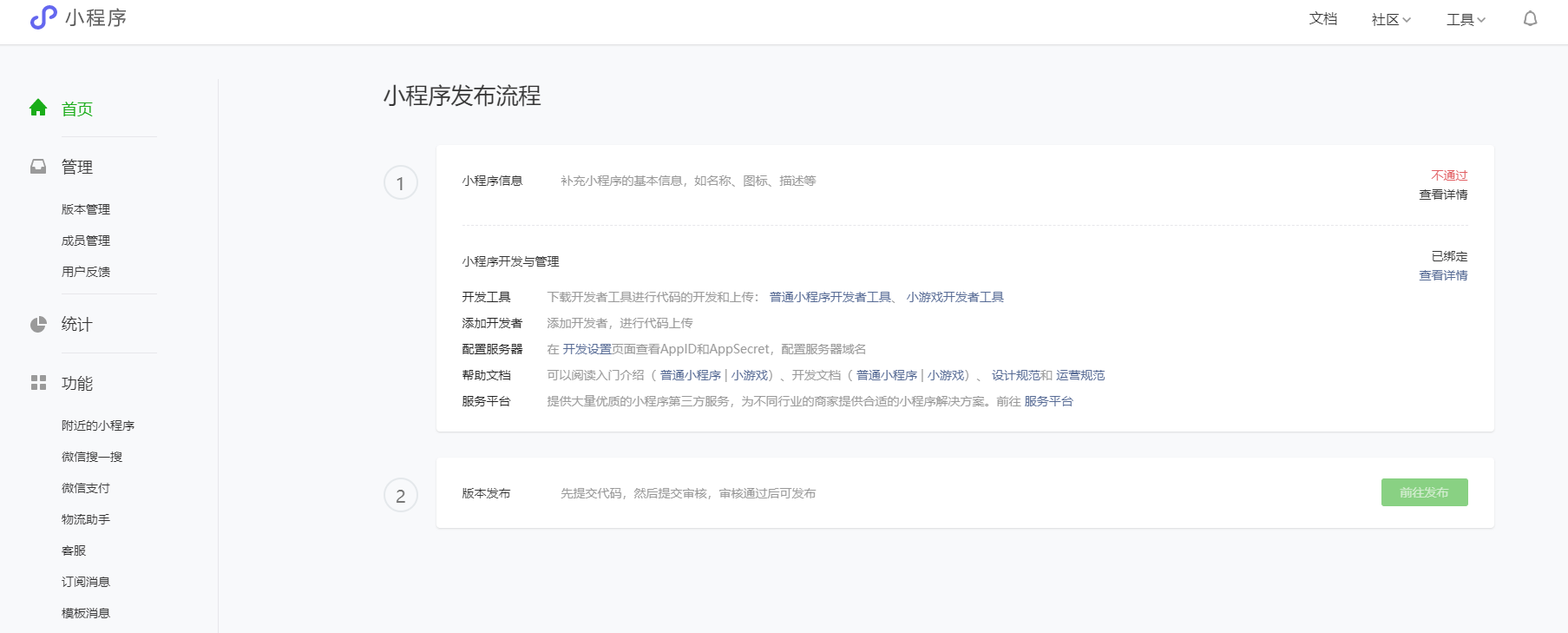
Task: Click the 管理 inbox icon
Action: pos(38,166)
